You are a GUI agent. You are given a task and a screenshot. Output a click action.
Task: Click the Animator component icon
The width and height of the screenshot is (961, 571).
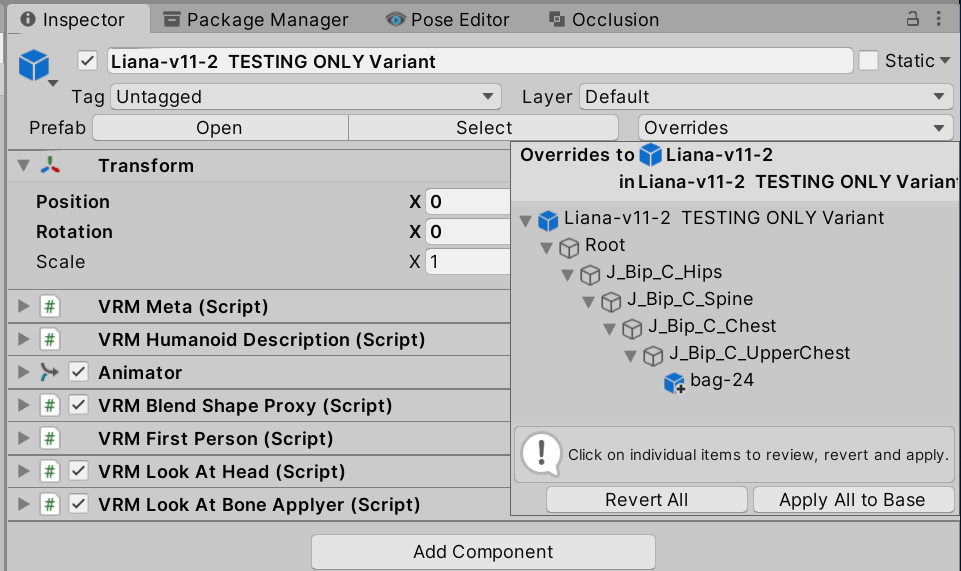(x=50, y=372)
